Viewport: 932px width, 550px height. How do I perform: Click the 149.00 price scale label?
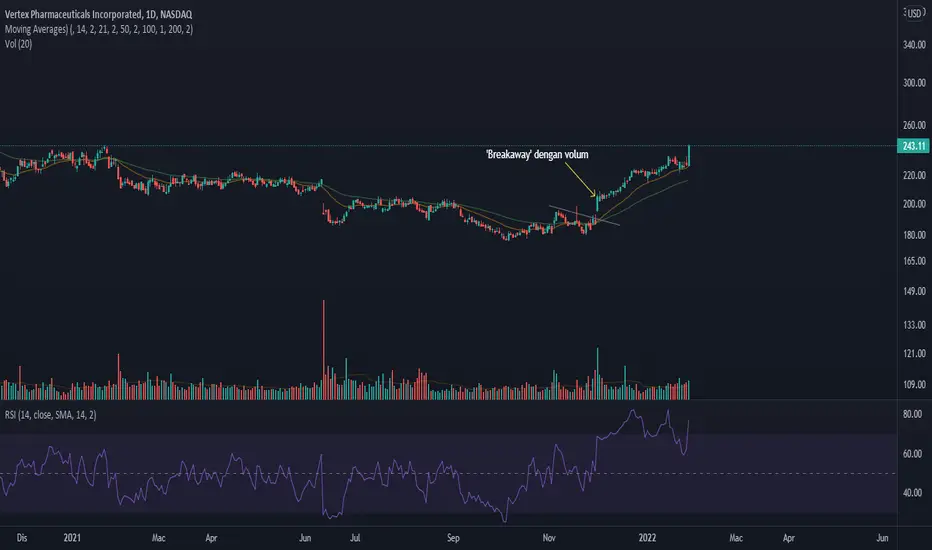tap(914, 291)
